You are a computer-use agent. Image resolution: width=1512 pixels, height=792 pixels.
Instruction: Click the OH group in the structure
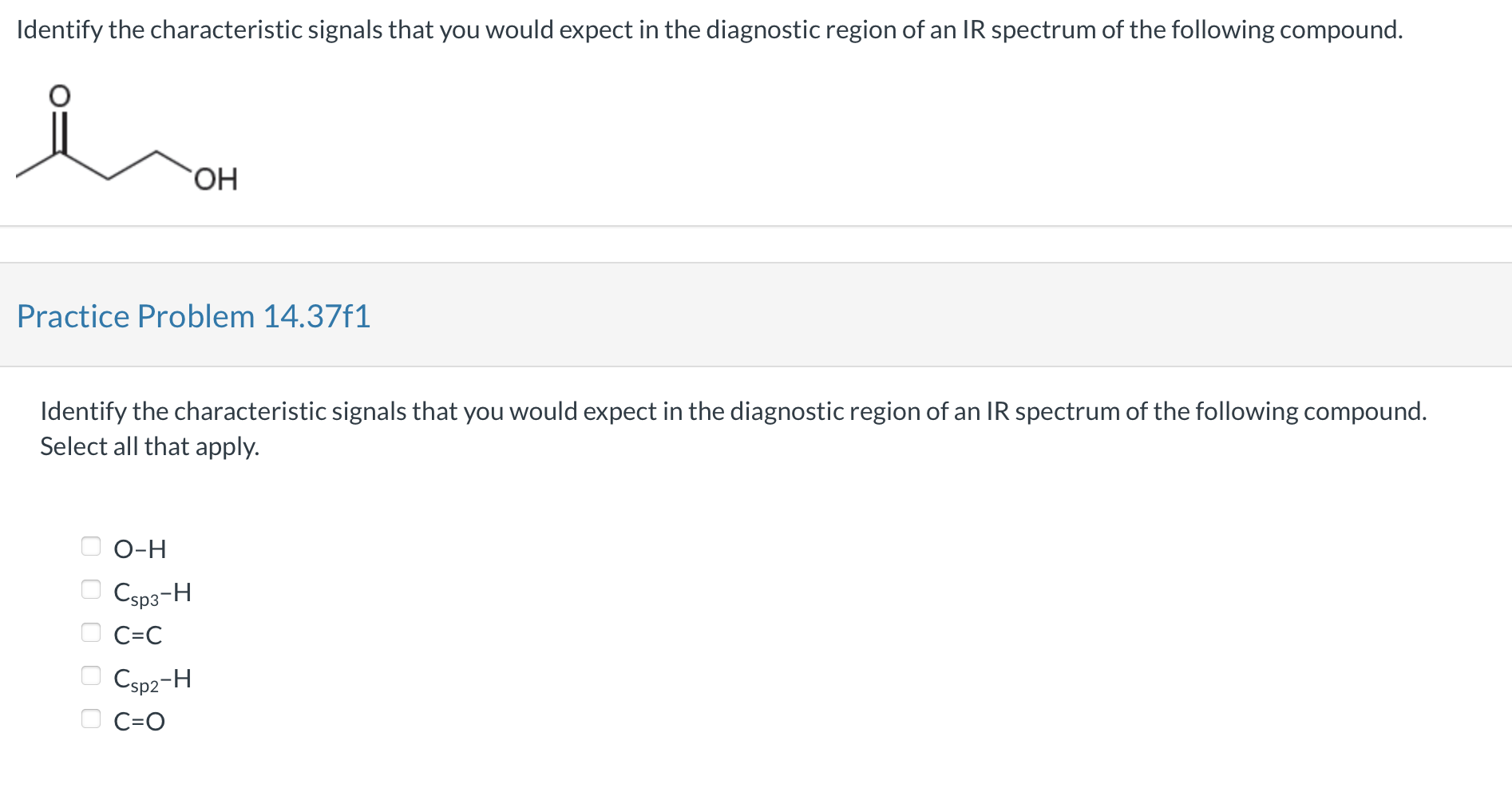coord(217,179)
